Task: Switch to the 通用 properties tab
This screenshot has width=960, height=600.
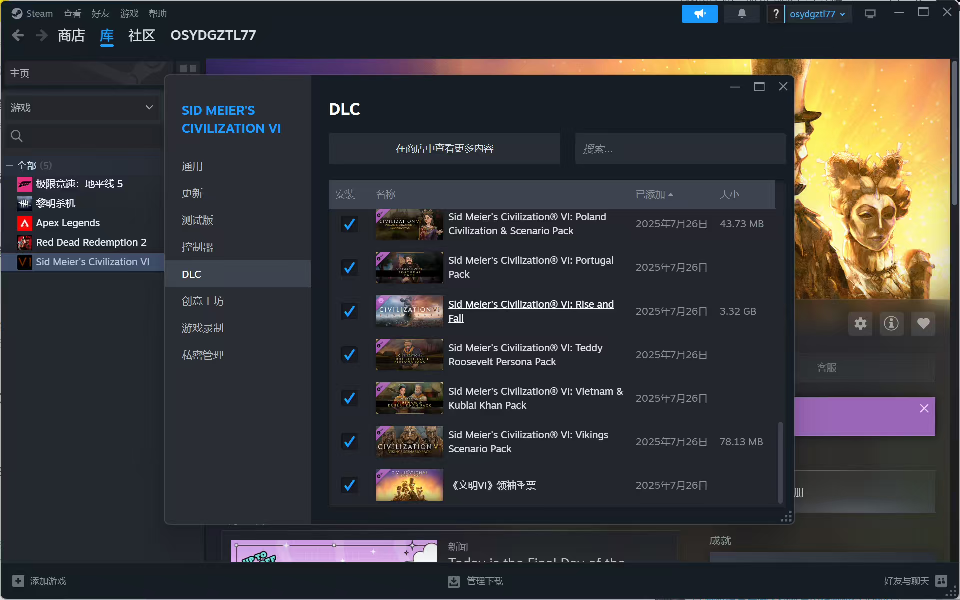Action: tap(238, 167)
